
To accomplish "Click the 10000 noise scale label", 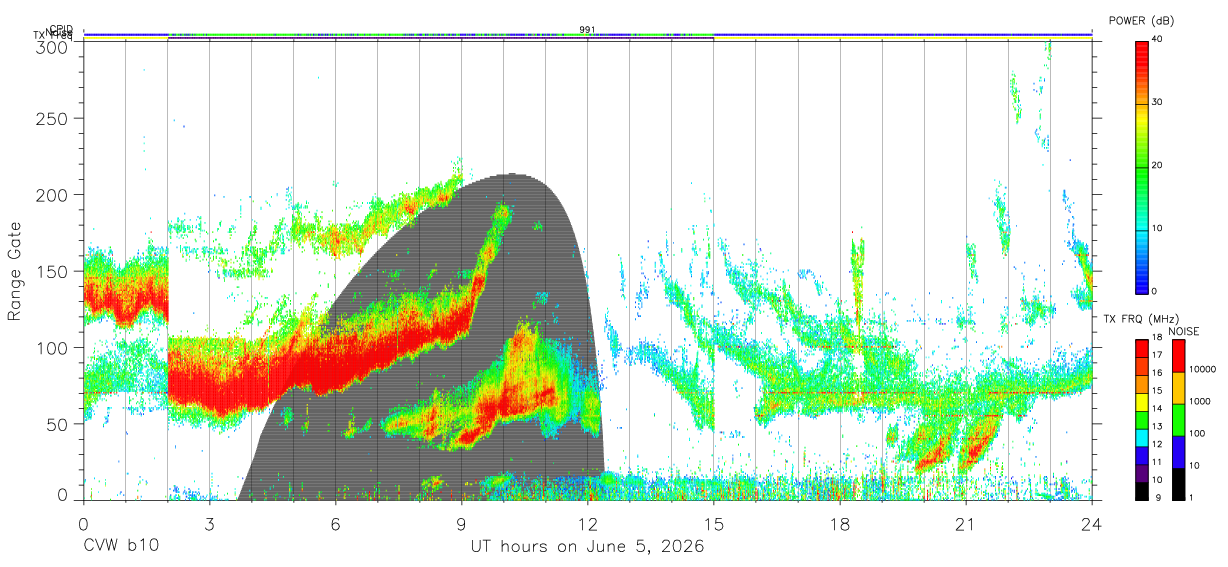I will click(x=1201, y=369).
